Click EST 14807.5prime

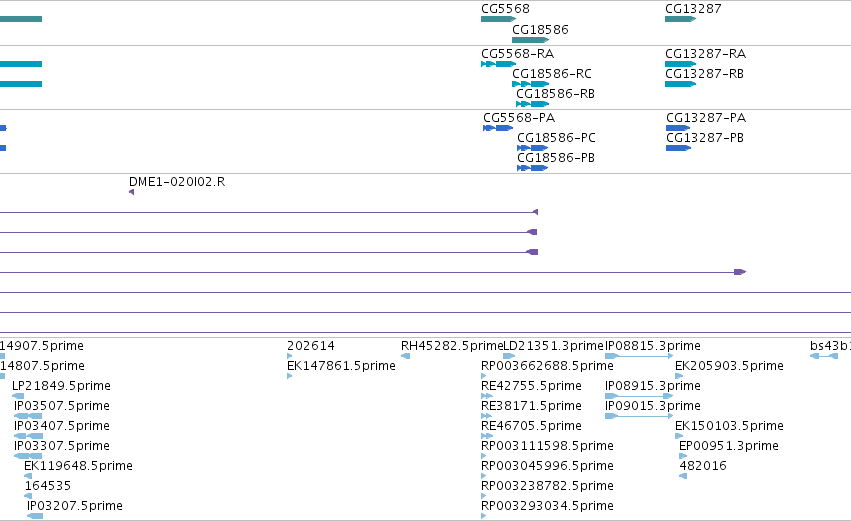(x=42, y=366)
